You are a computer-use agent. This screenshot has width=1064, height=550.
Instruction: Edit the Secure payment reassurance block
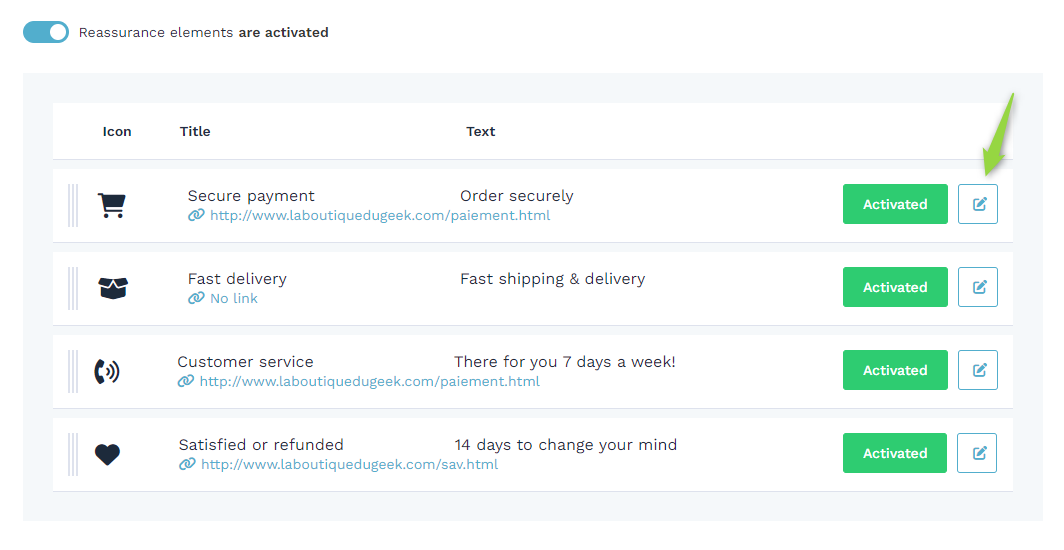click(x=978, y=204)
